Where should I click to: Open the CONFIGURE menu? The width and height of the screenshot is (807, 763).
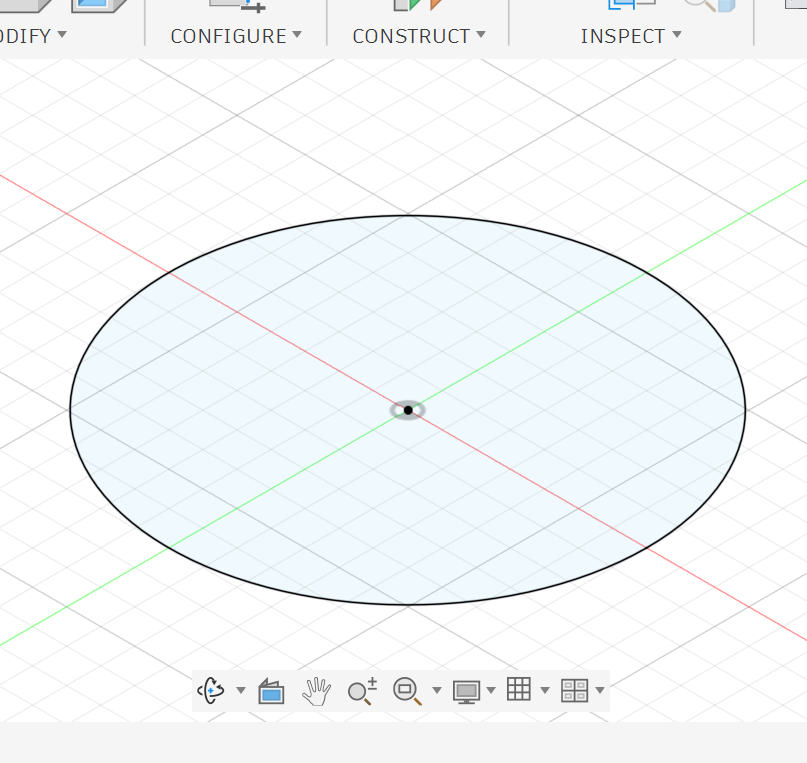[236, 36]
